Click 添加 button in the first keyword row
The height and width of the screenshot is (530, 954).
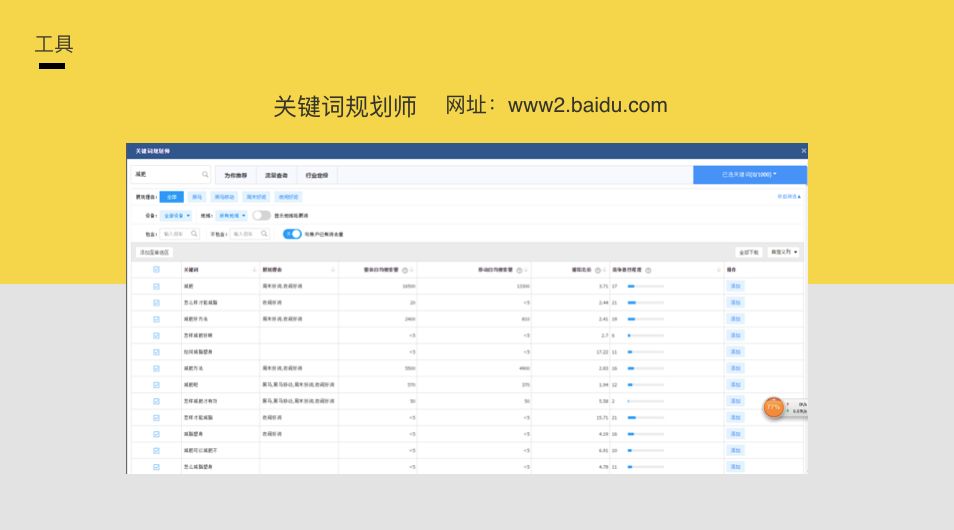(735, 286)
